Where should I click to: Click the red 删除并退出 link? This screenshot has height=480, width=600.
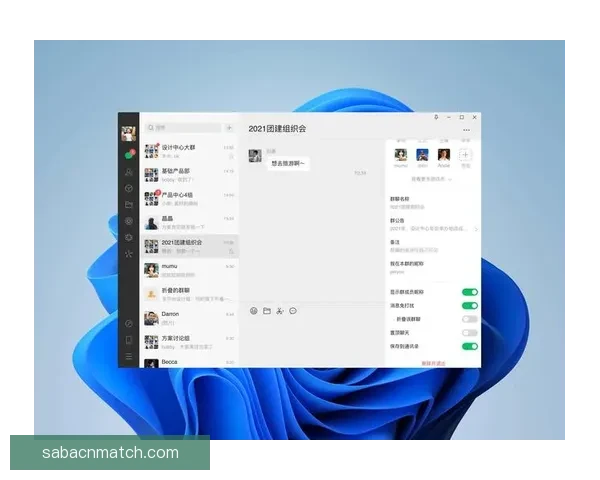pyautogui.click(x=433, y=362)
